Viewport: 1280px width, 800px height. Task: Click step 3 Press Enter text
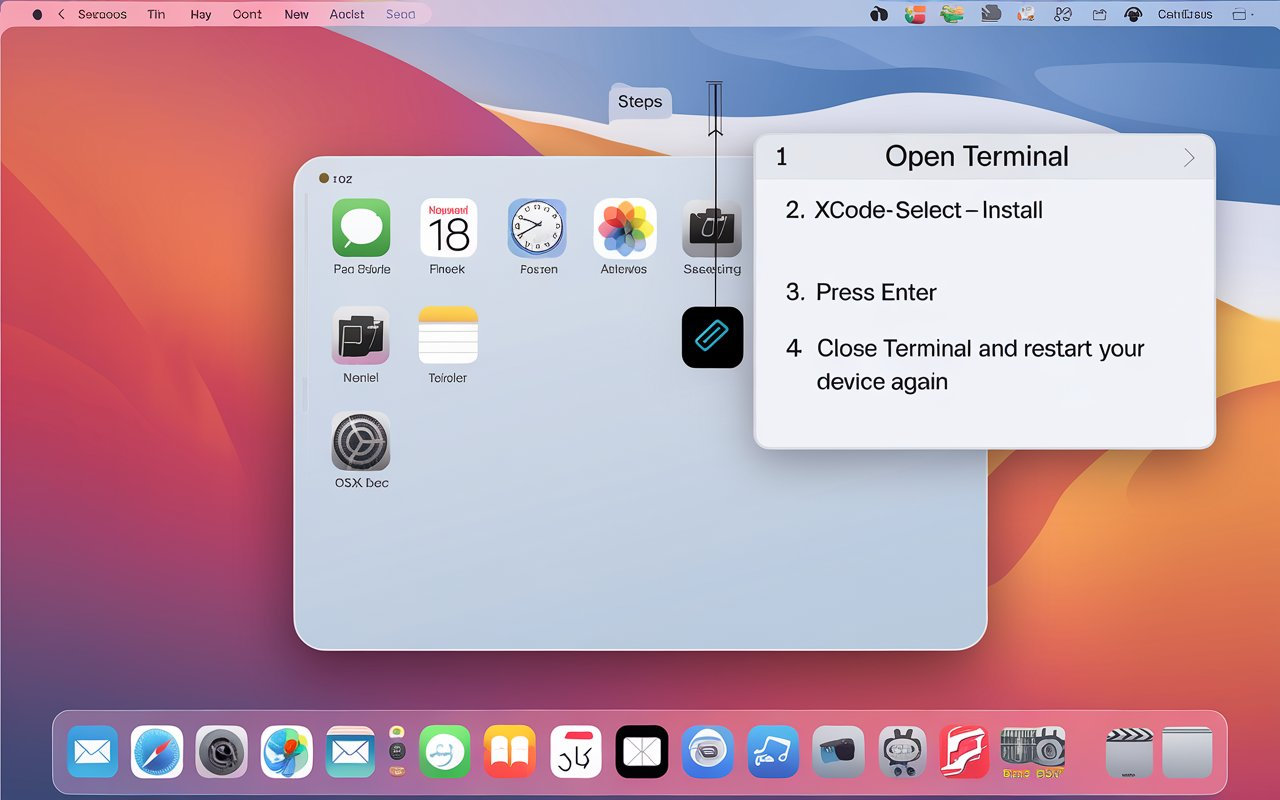coord(861,292)
